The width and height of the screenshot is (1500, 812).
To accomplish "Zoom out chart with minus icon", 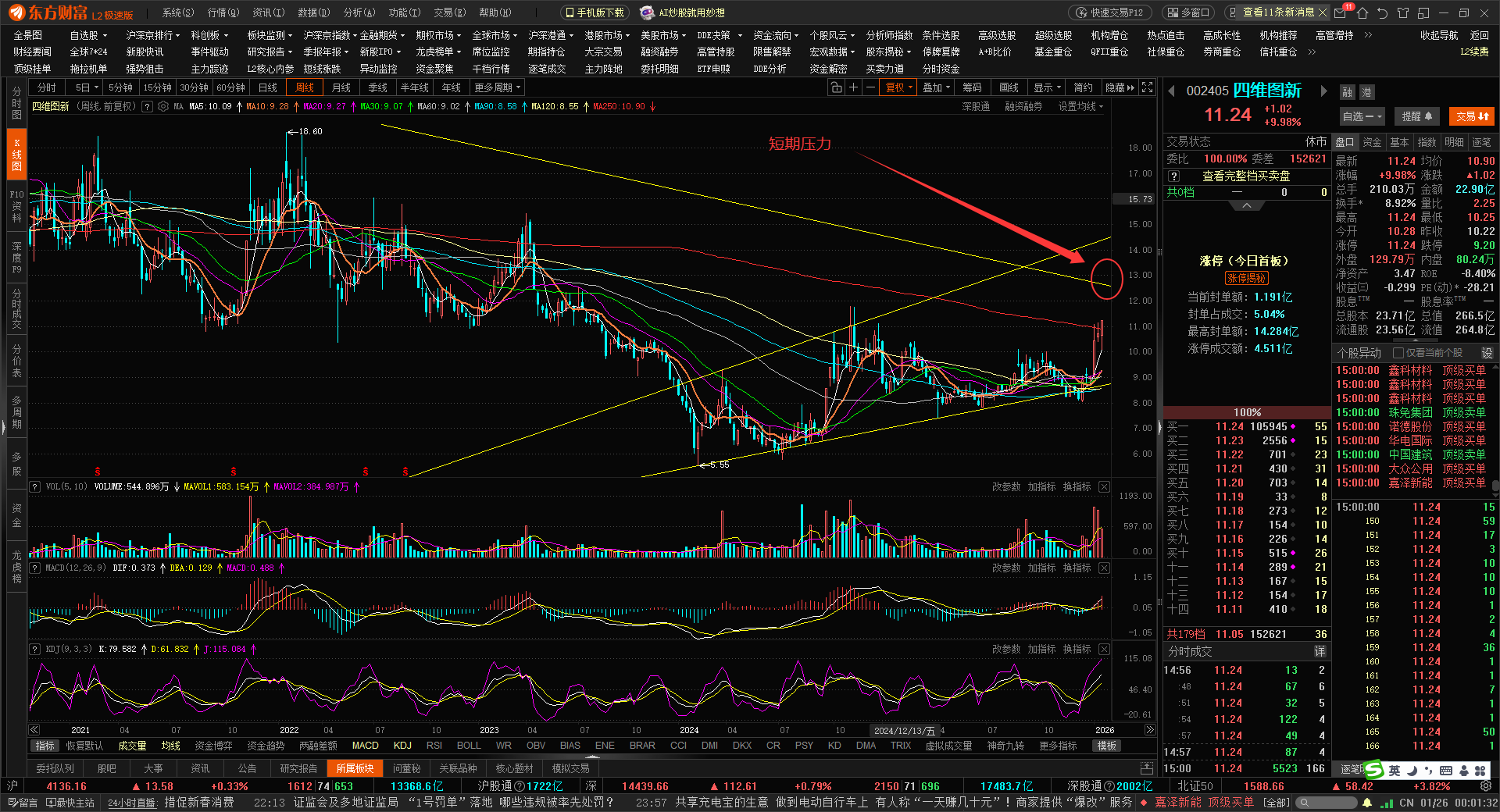I will pos(870,87).
